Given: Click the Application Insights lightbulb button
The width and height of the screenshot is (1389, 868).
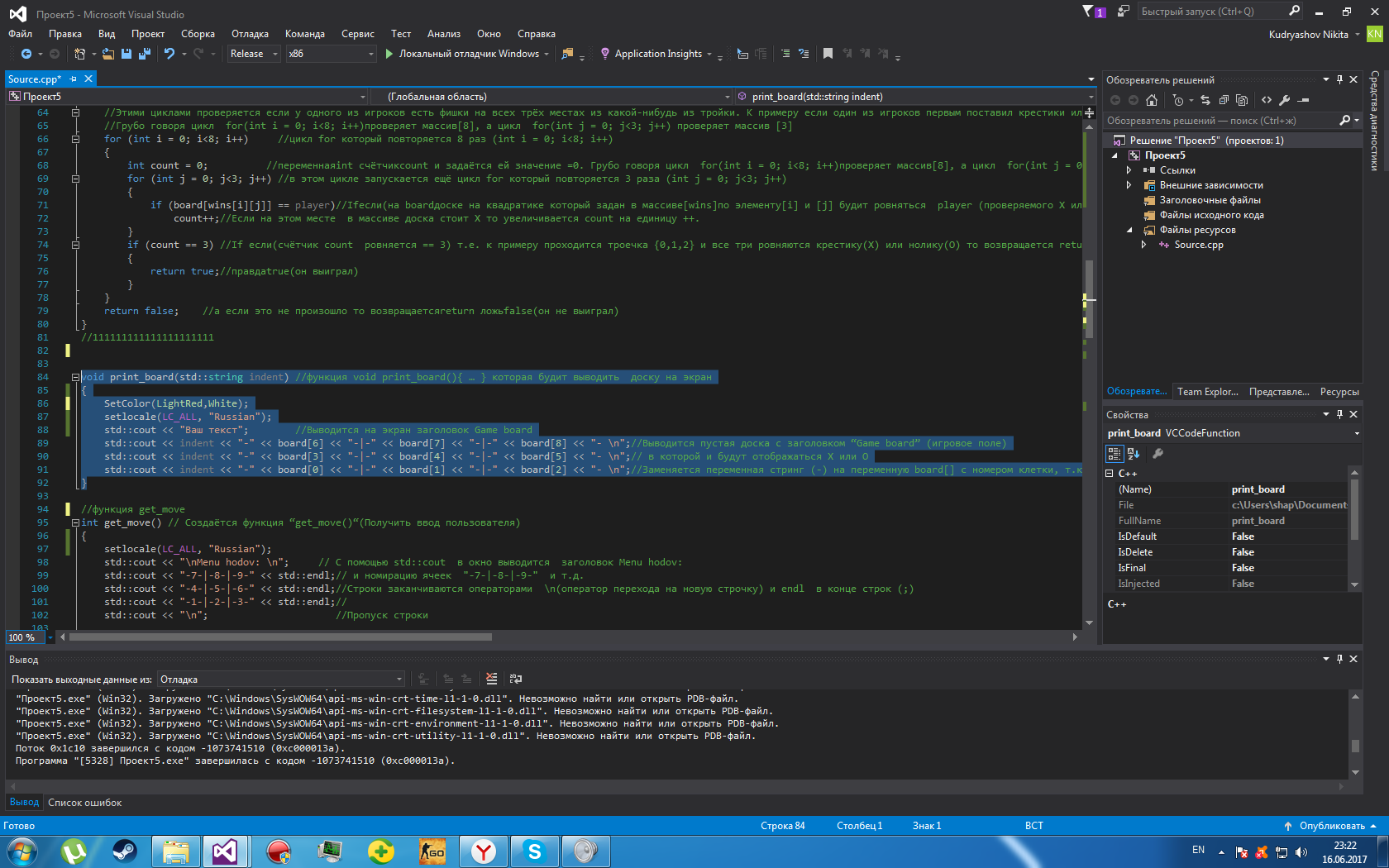Looking at the screenshot, I should 652,54.
